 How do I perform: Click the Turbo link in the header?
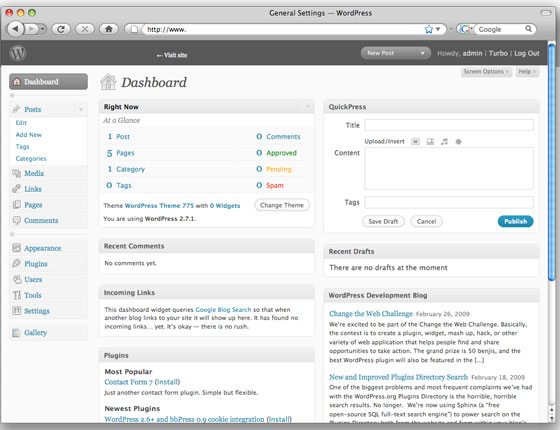pyautogui.click(x=498, y=53)
